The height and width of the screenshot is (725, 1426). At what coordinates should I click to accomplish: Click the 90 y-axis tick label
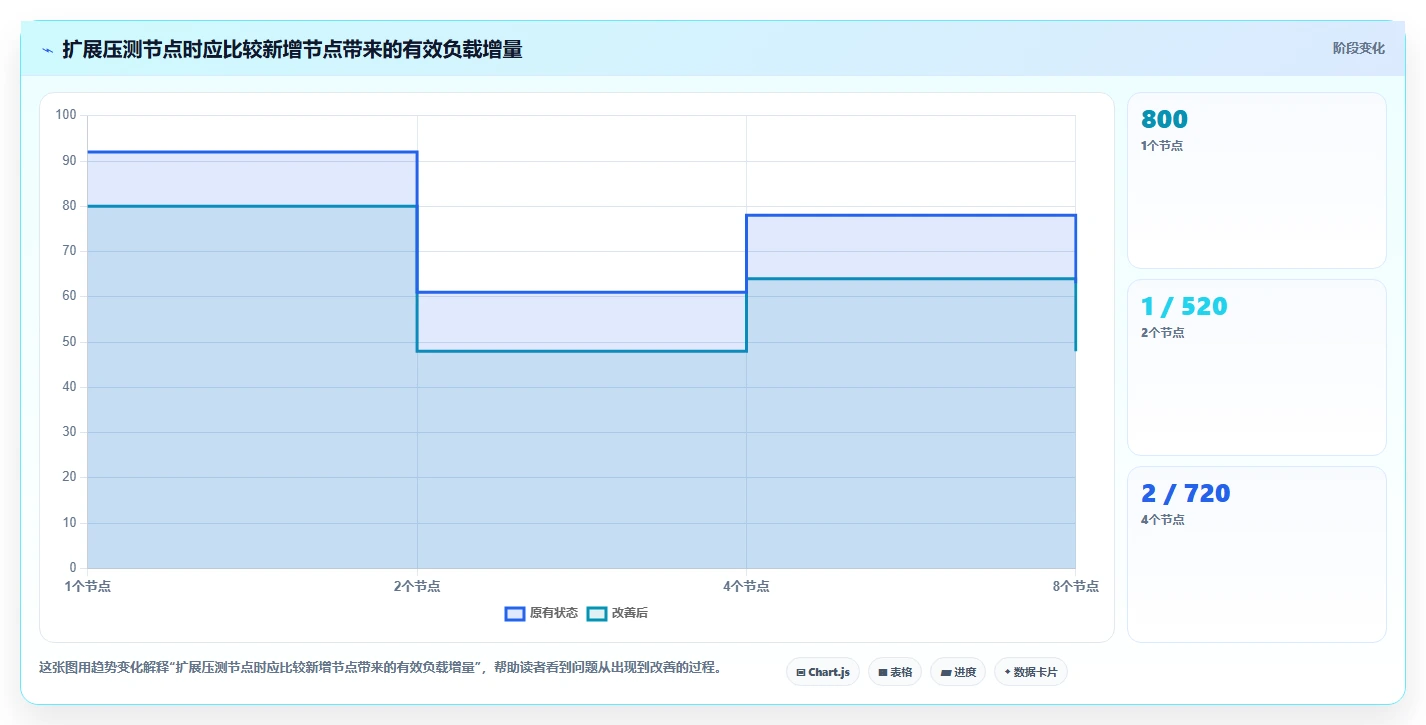point(70,160)
